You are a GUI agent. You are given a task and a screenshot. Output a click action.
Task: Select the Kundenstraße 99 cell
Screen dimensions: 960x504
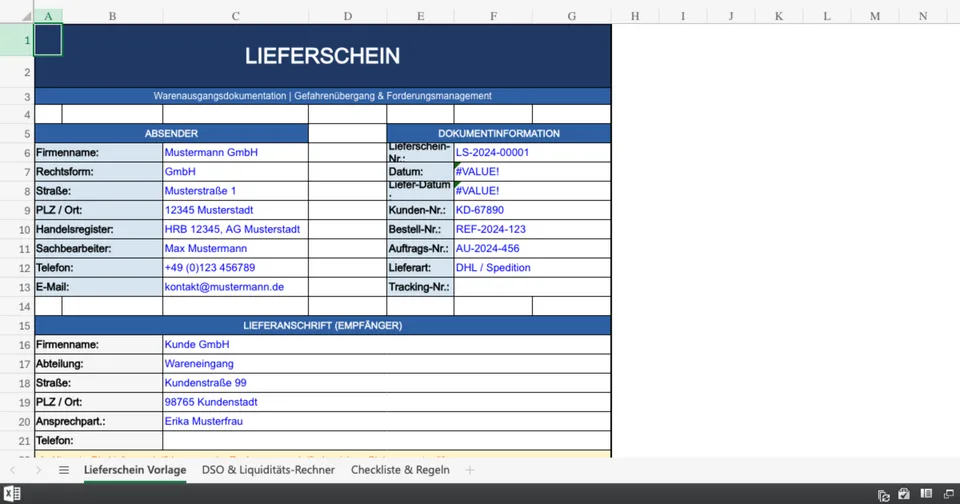386,383
